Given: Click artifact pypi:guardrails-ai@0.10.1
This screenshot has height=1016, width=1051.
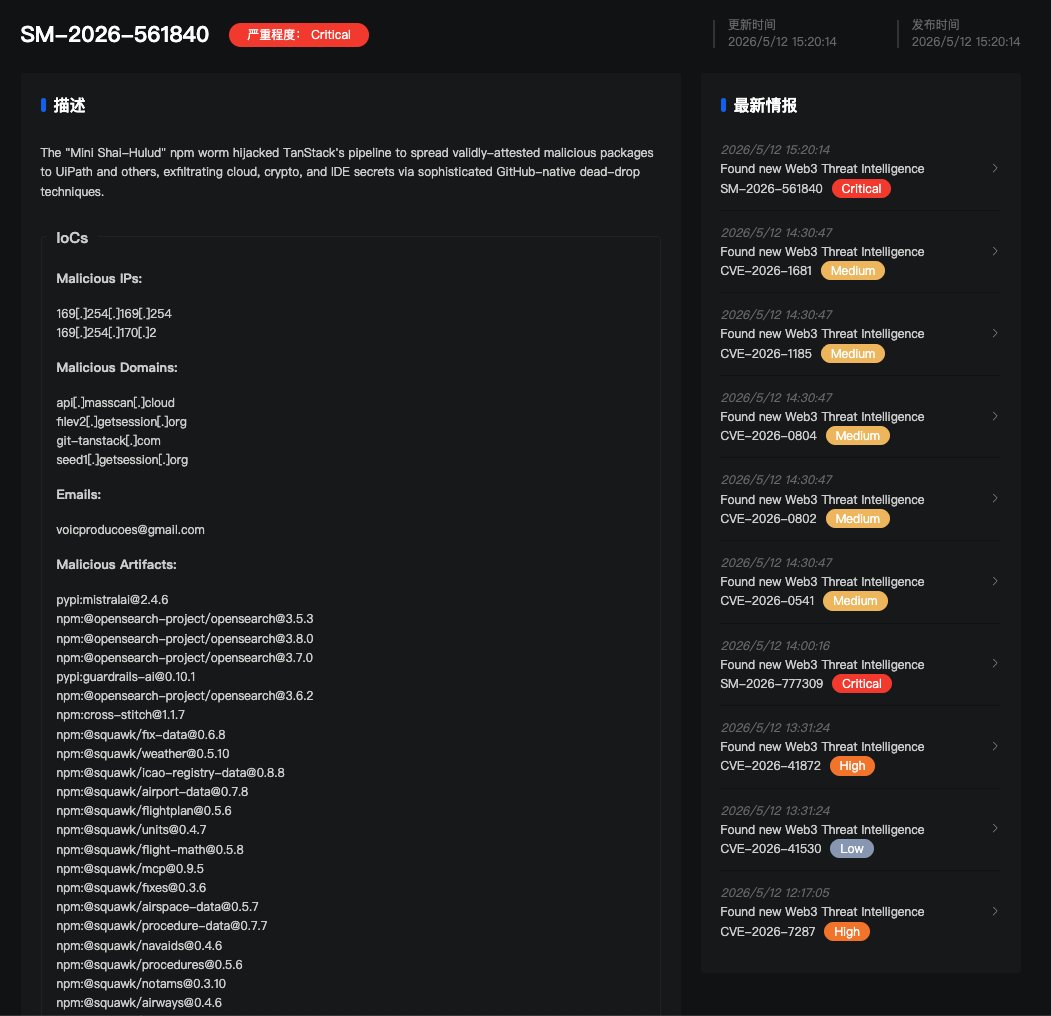Looking at the screenshot, I should pos(126,677).
